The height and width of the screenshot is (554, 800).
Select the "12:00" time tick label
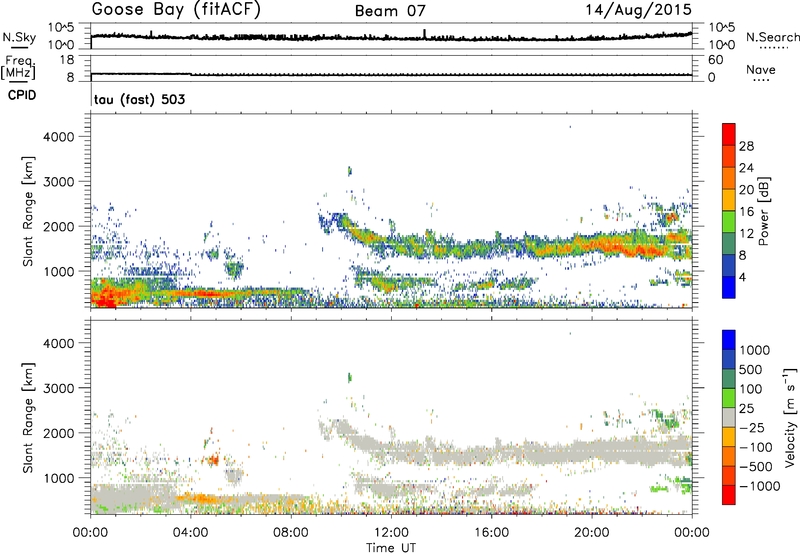[x=391, y=533]
